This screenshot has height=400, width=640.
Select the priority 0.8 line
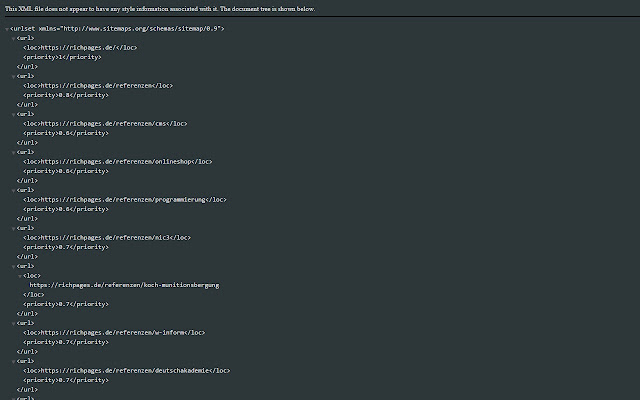(x=66, y=95)
